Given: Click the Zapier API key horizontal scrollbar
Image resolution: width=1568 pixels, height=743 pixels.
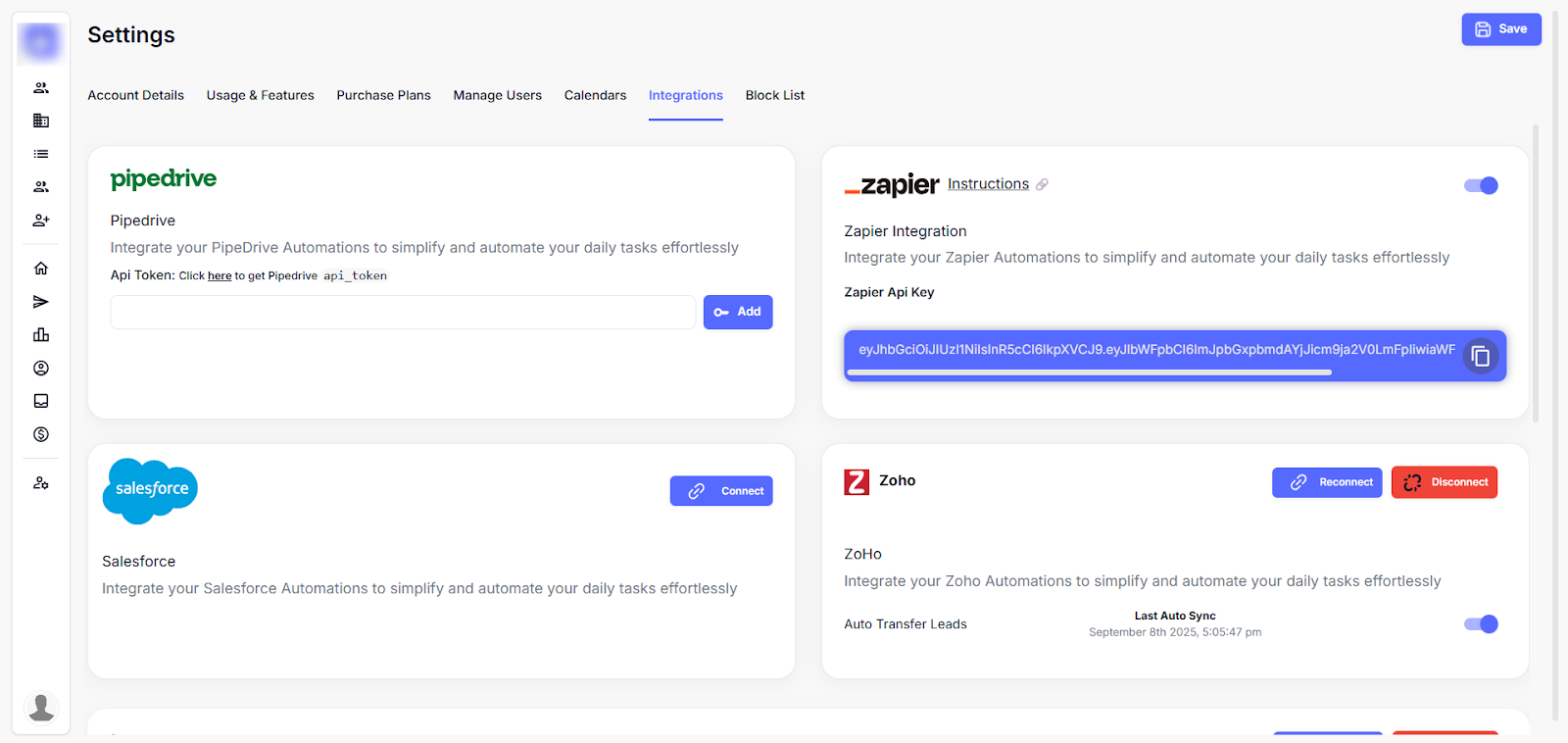Looking at the screenshot, I should [1089, 372].
